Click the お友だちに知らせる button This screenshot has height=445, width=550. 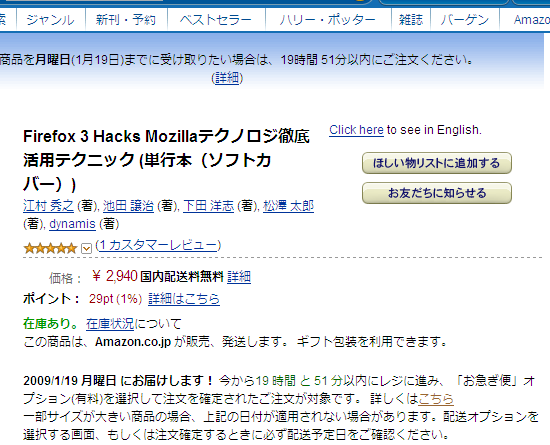tap(437, 193)
